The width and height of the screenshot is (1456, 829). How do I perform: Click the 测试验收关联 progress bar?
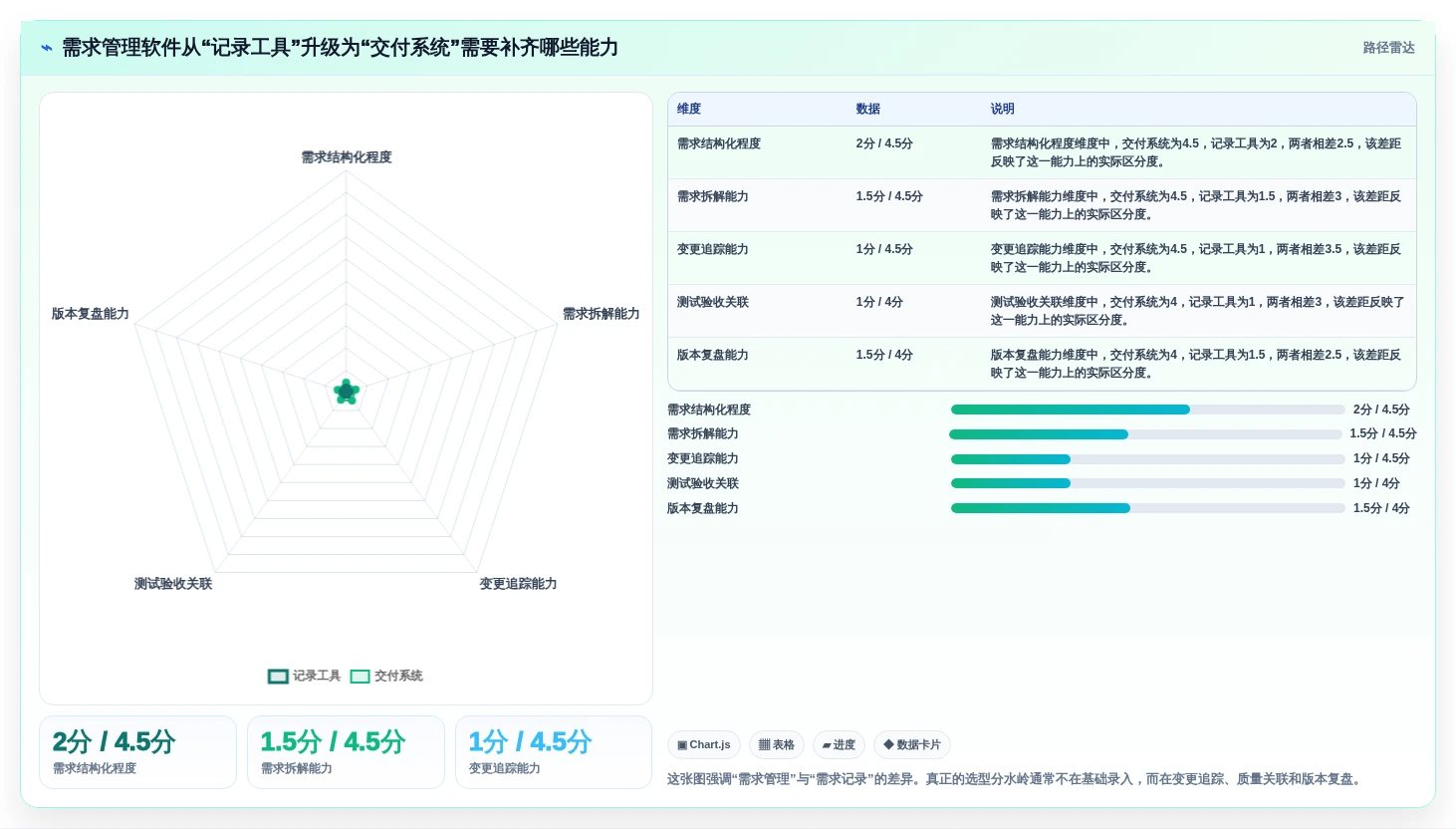pyautogui.click(x=1147, y=483)
